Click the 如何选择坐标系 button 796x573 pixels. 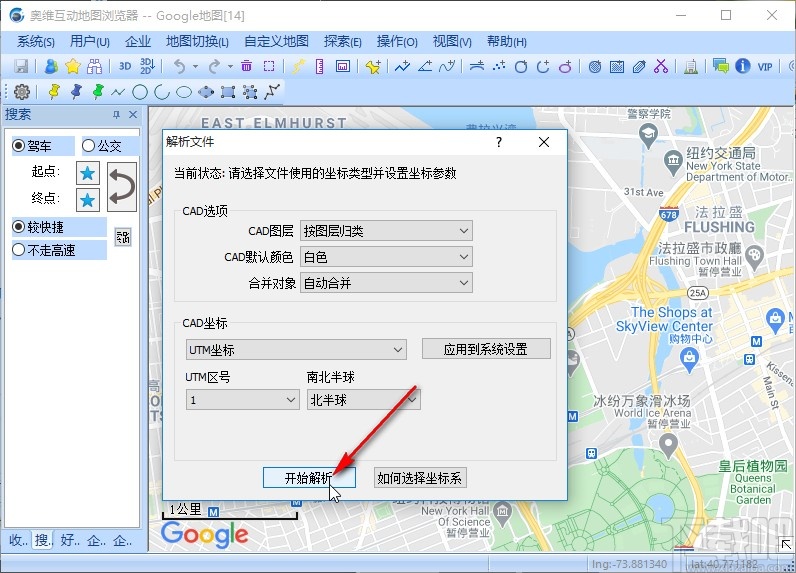point(419,478)
